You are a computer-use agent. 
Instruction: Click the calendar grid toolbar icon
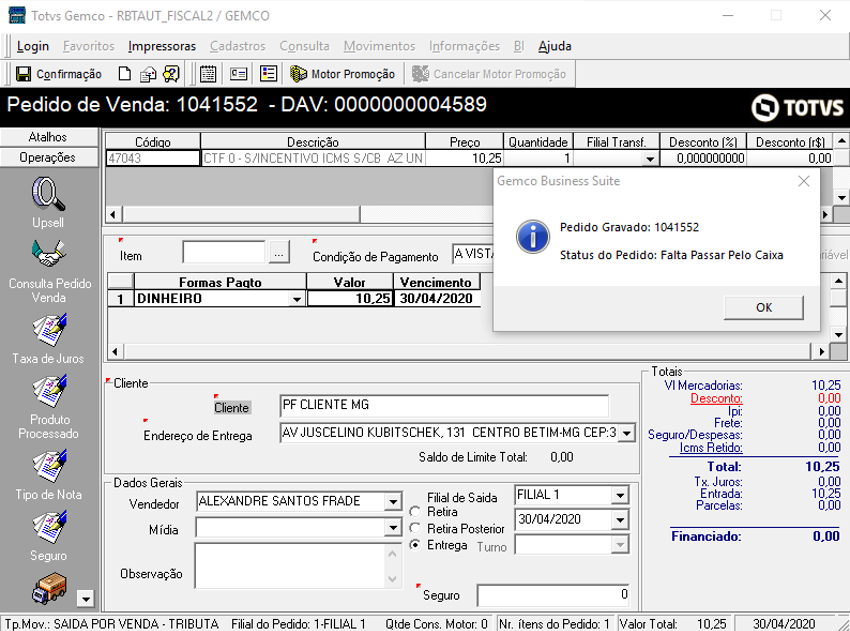tap(208, 74)
